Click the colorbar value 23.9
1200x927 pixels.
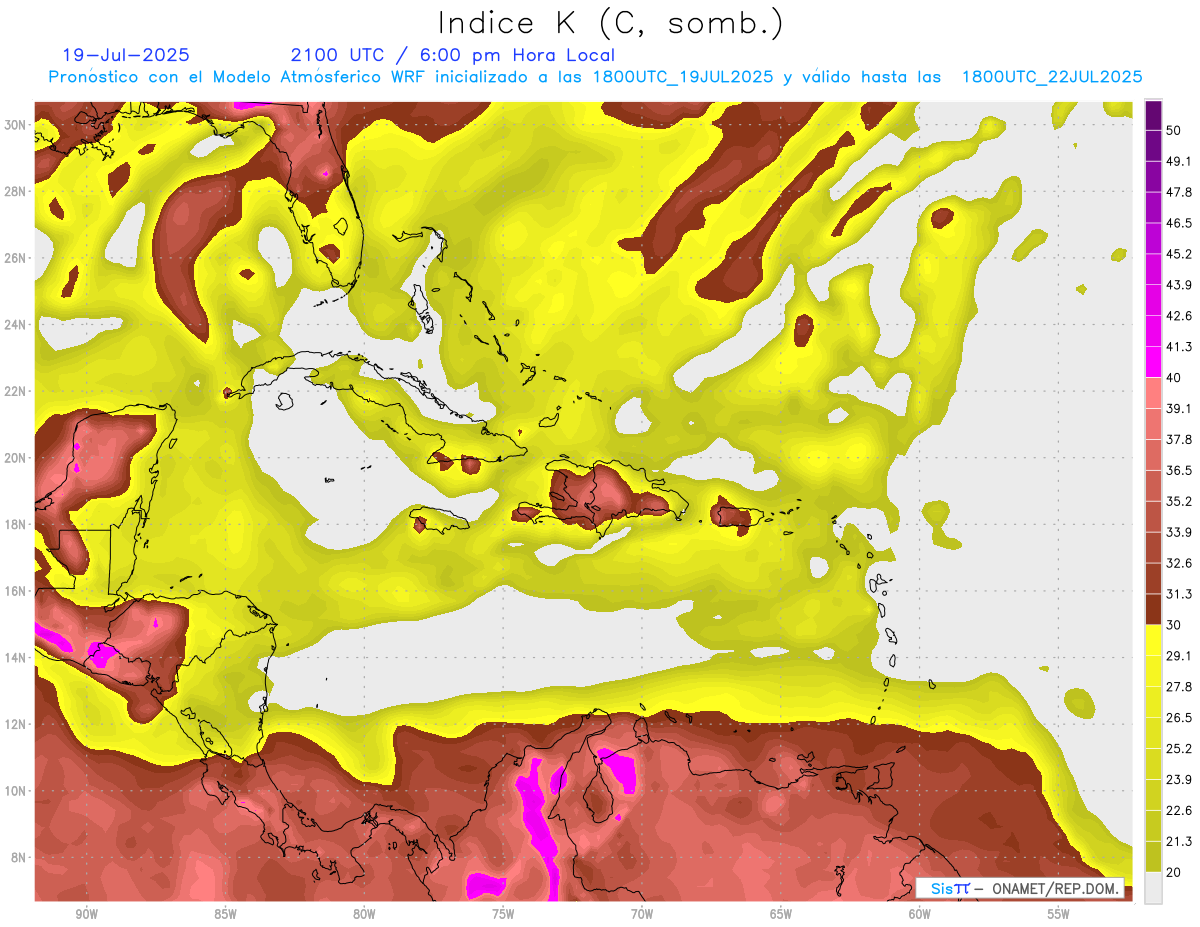click(1179, 779)
